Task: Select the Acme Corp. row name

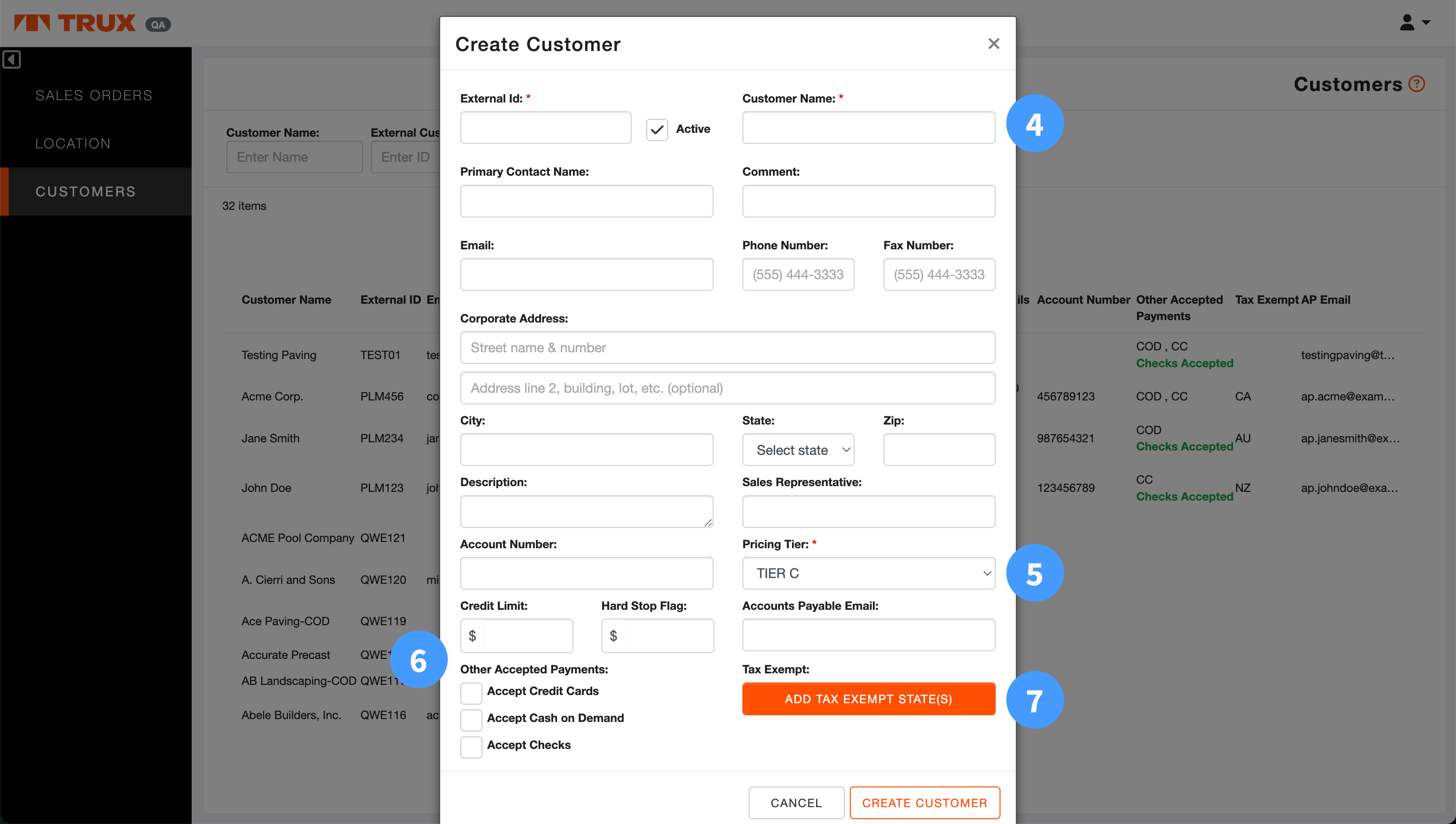Action: click(273, 397)
